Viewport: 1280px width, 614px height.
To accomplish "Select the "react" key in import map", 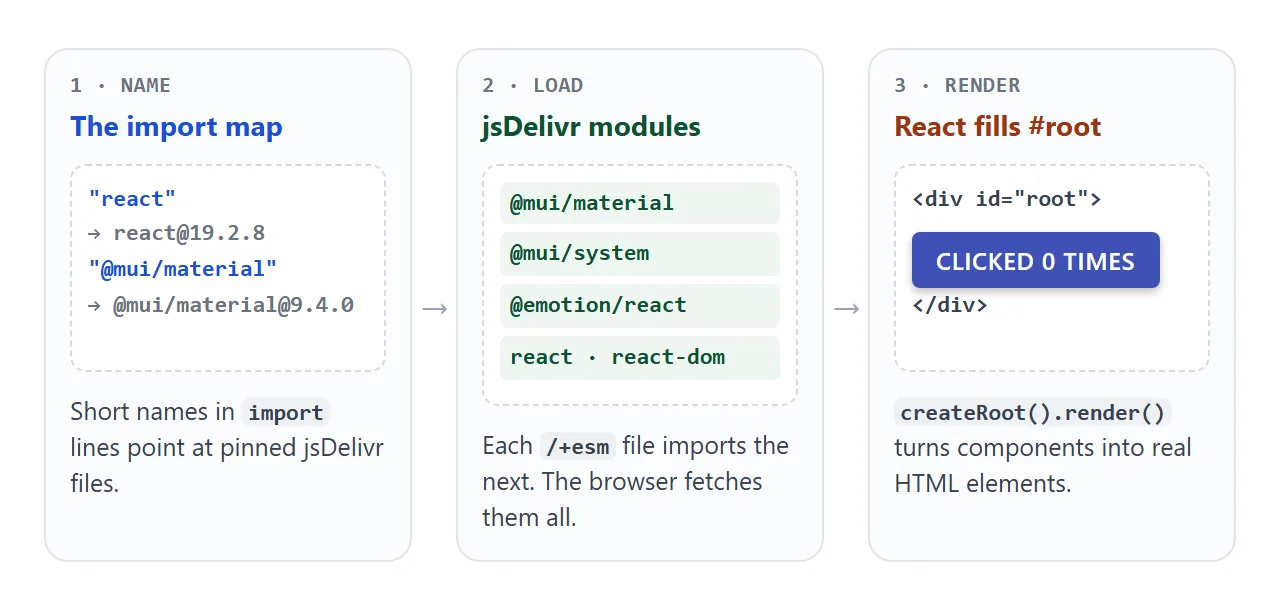I will [132, 198].
